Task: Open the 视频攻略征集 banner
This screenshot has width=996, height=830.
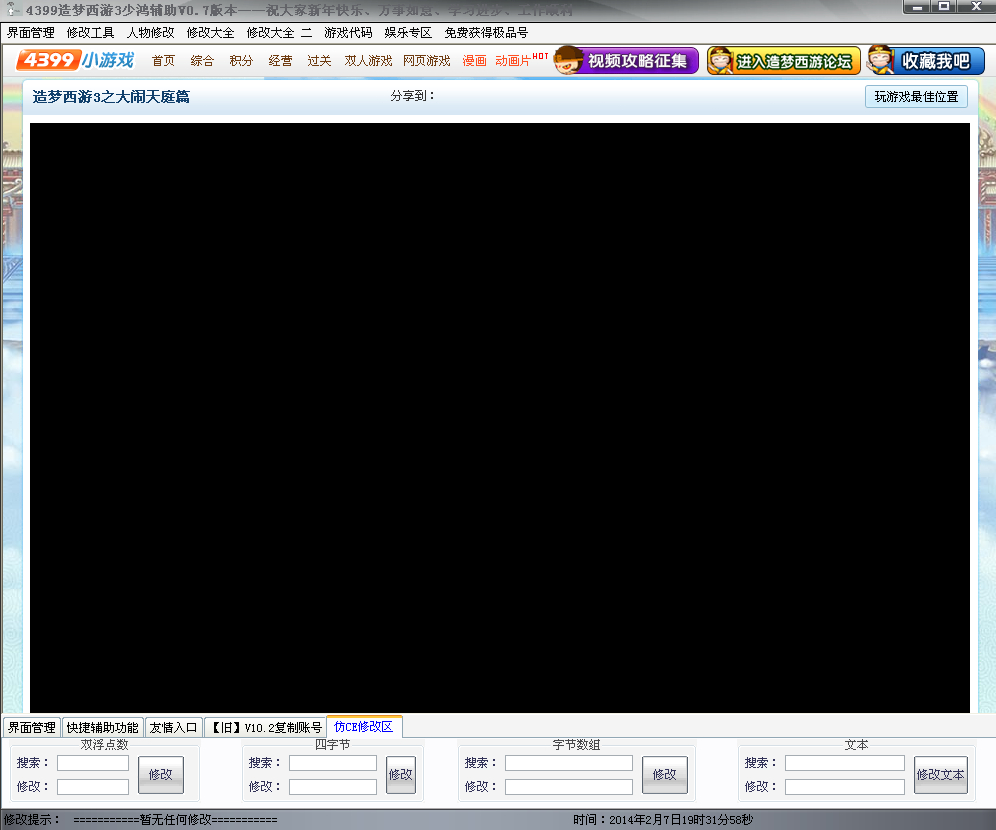Action: click(627, 60)
